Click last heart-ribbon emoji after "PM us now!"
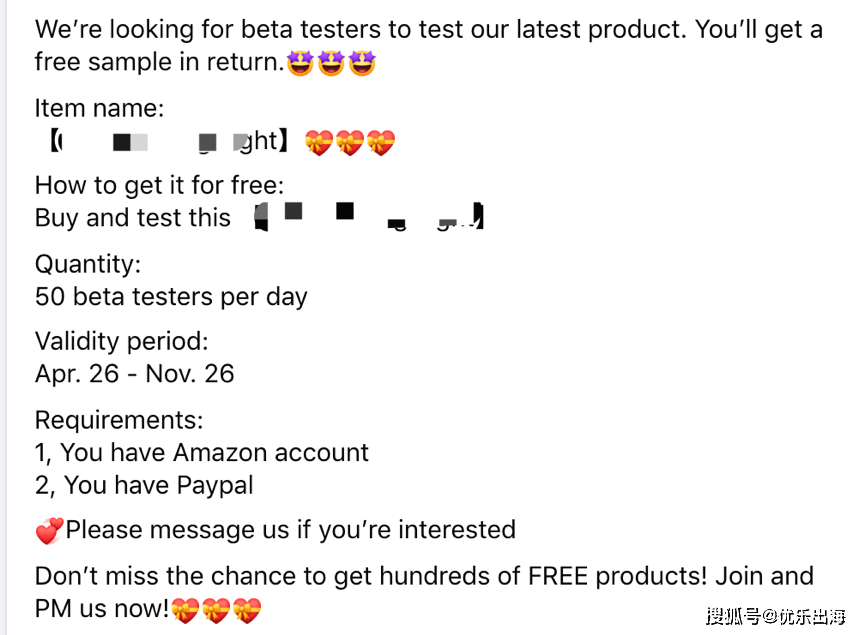 click(x=247, y=609)
